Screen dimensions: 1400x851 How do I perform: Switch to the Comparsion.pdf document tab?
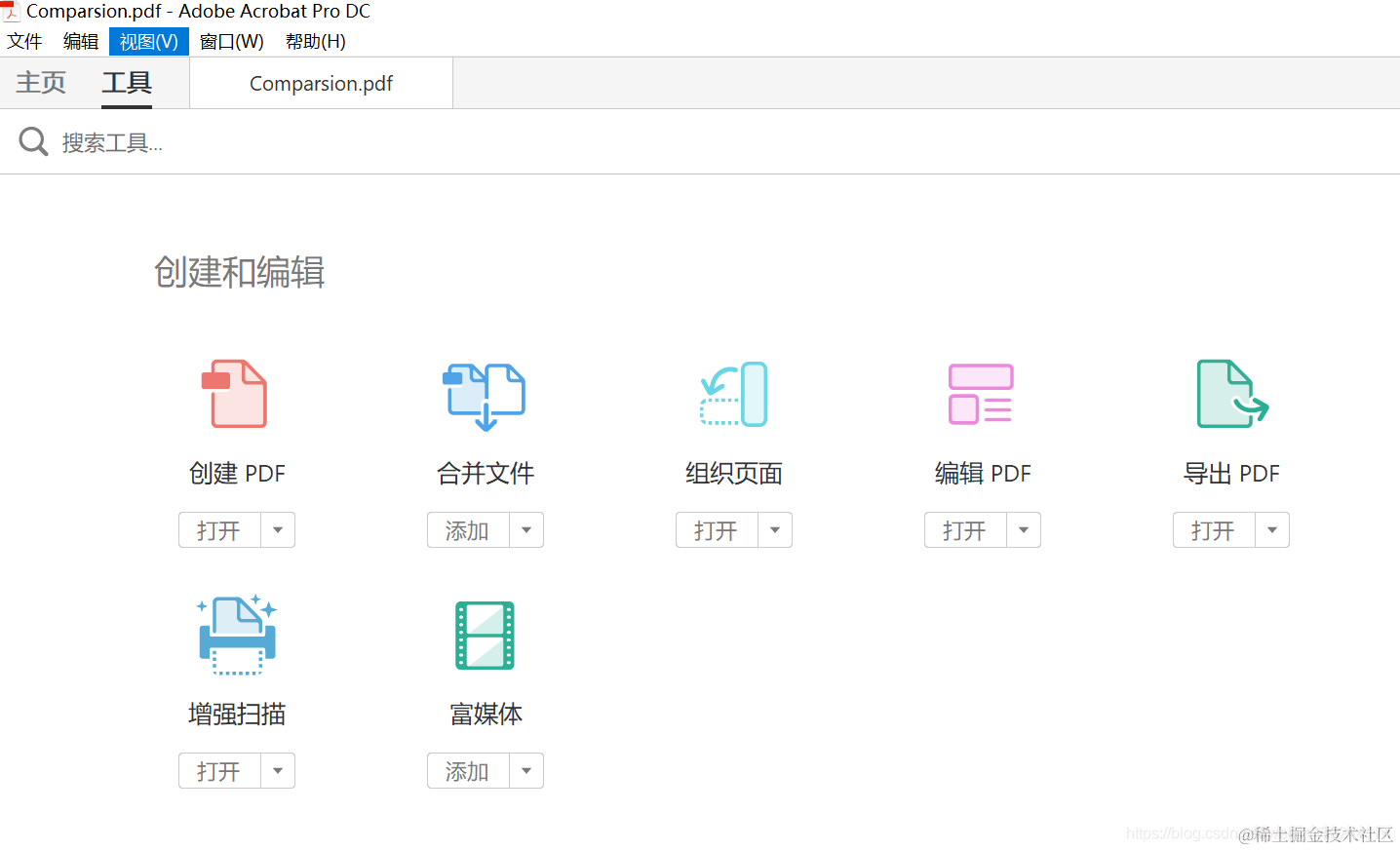pos(321,83)
